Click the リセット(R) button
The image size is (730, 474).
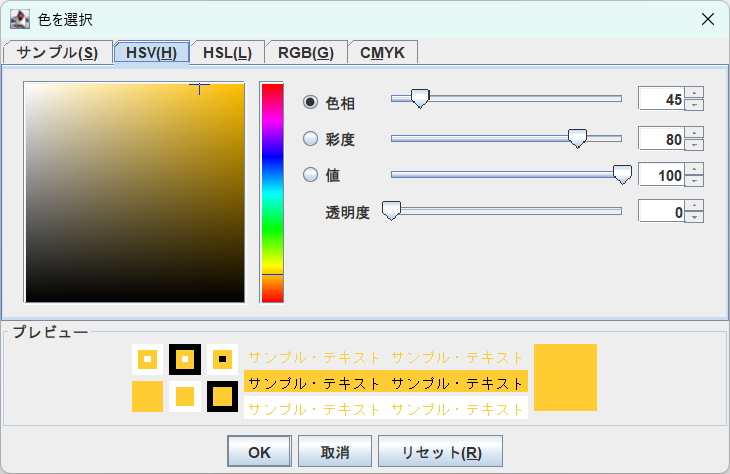(x=440, y=451)
